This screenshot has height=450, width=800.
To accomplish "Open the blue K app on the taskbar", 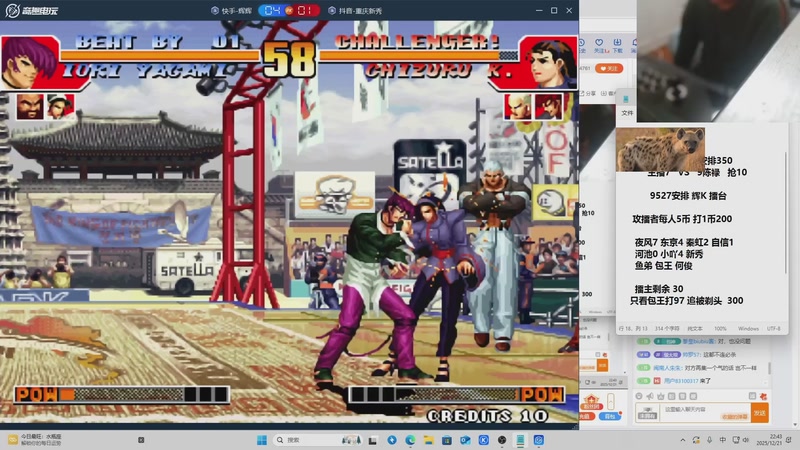I will [484, 440].
